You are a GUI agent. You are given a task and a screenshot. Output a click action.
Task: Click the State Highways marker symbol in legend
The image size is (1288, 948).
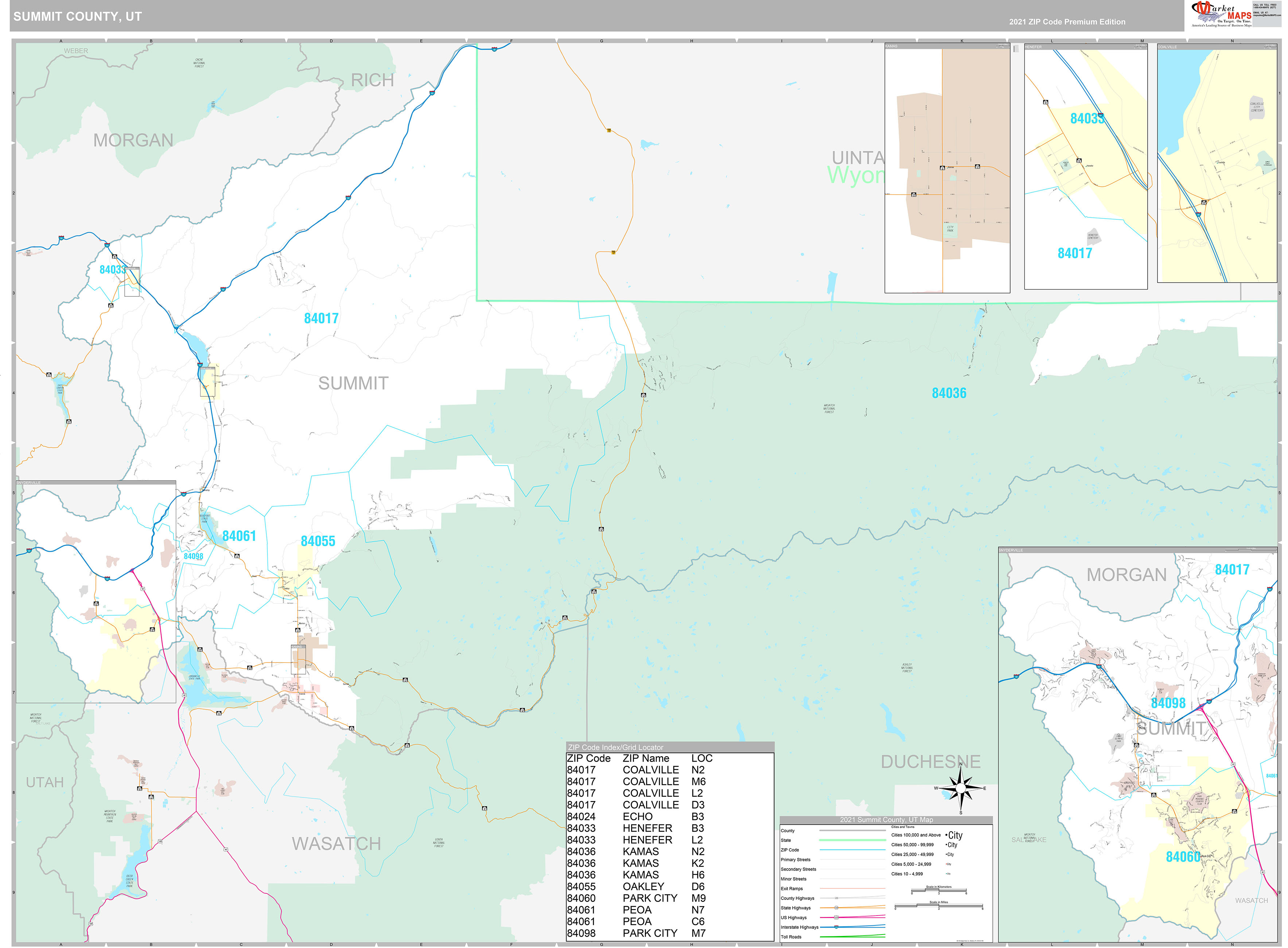pyautogui.click(x=836, y=908)
